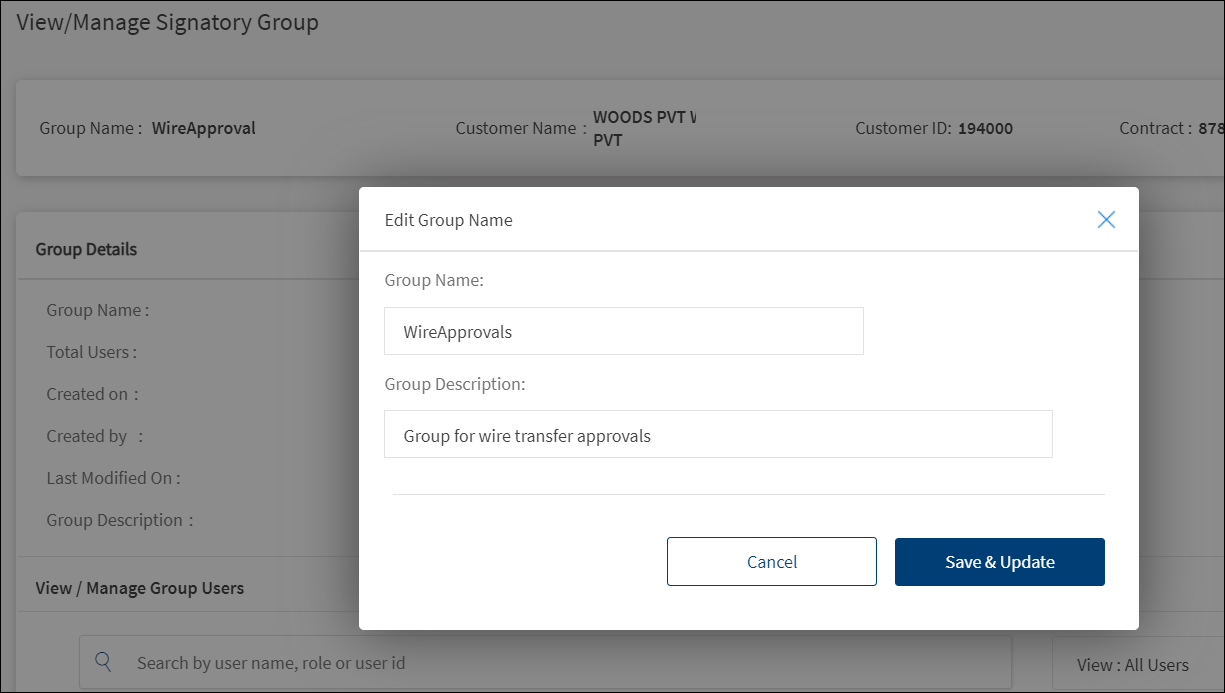The height and width of the screenshot is (693, 1225).
Task: Click the Created by label
Action: point(94,436)
